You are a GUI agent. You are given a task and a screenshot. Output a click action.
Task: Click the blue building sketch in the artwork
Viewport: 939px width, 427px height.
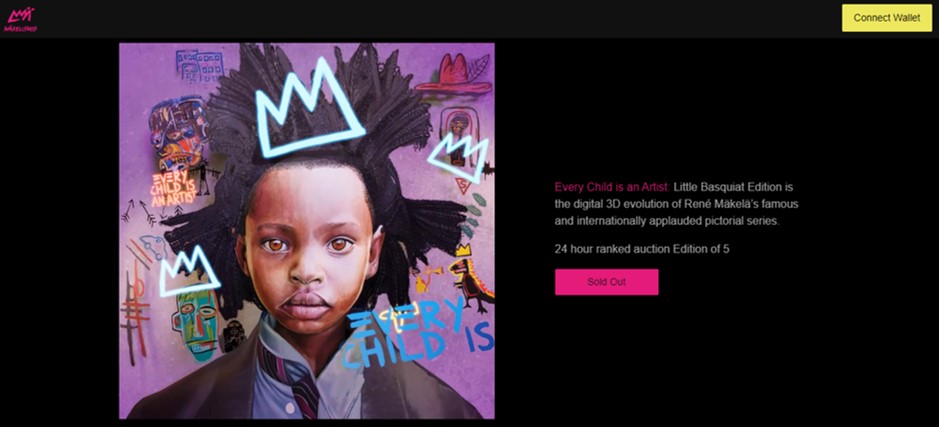click(x=199, y=66)
